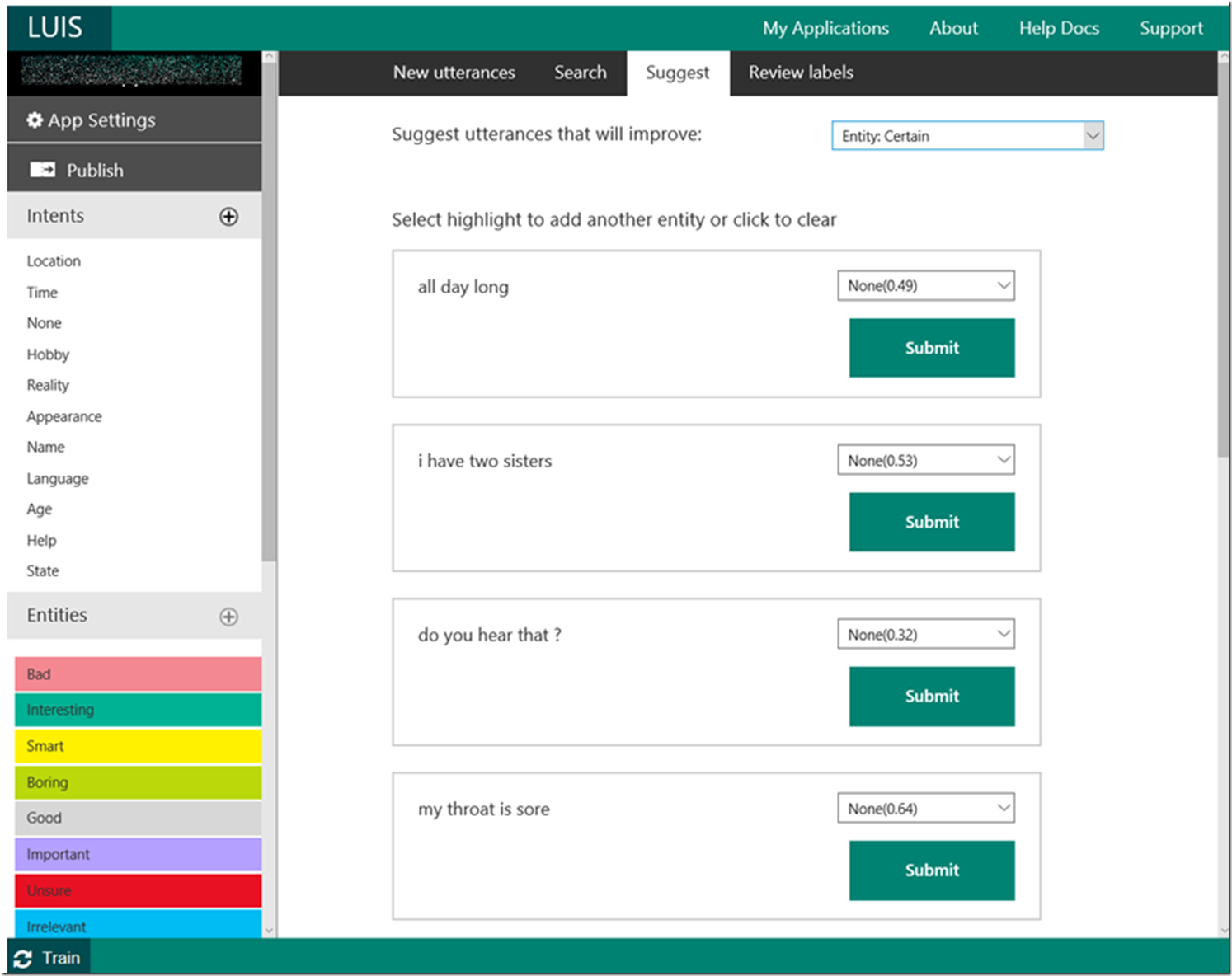The width and height of the screenshot is (1232, 976).
Task: Select the Age intent
Action: coord(39,509)
